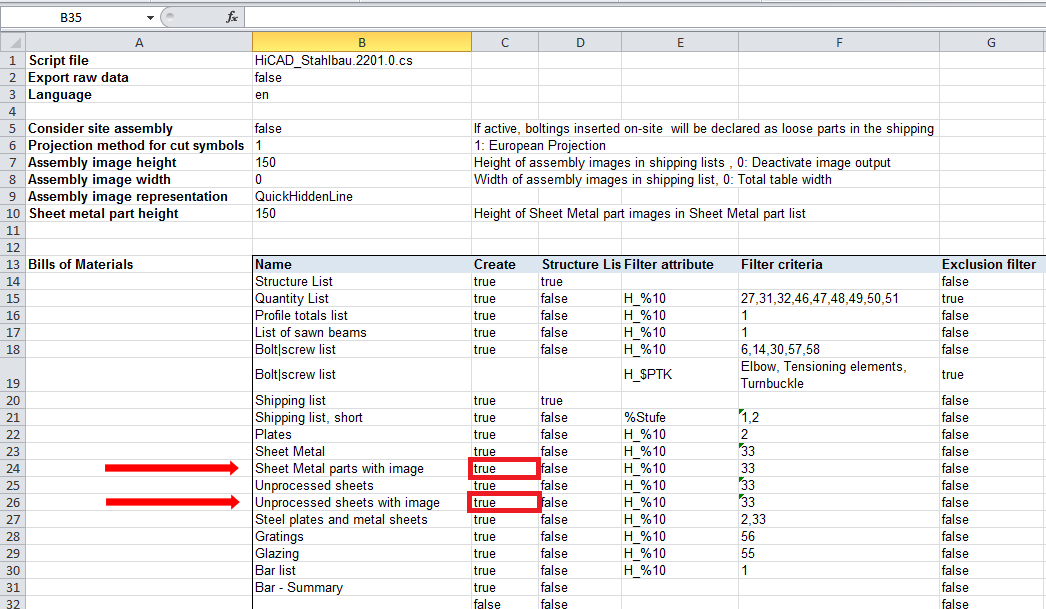Open the Name Box dropdown arrow
The height and width of the screenshot is (609, 1046).
pos(151,17)
